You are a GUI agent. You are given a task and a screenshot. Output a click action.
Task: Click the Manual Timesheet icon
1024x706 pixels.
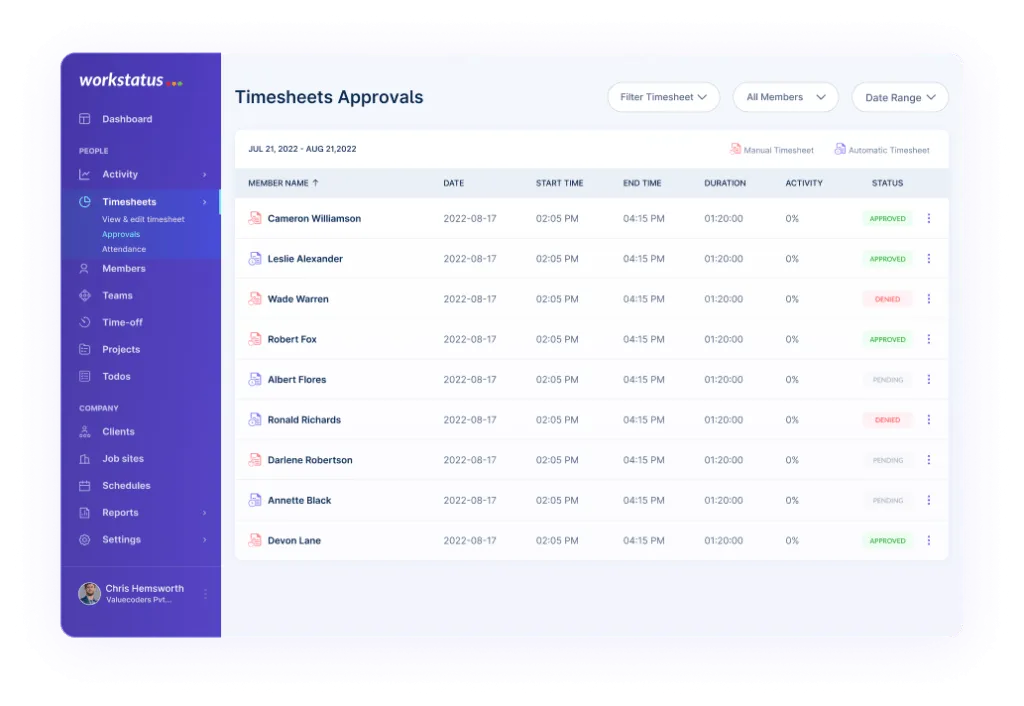(x=735, y=148)
